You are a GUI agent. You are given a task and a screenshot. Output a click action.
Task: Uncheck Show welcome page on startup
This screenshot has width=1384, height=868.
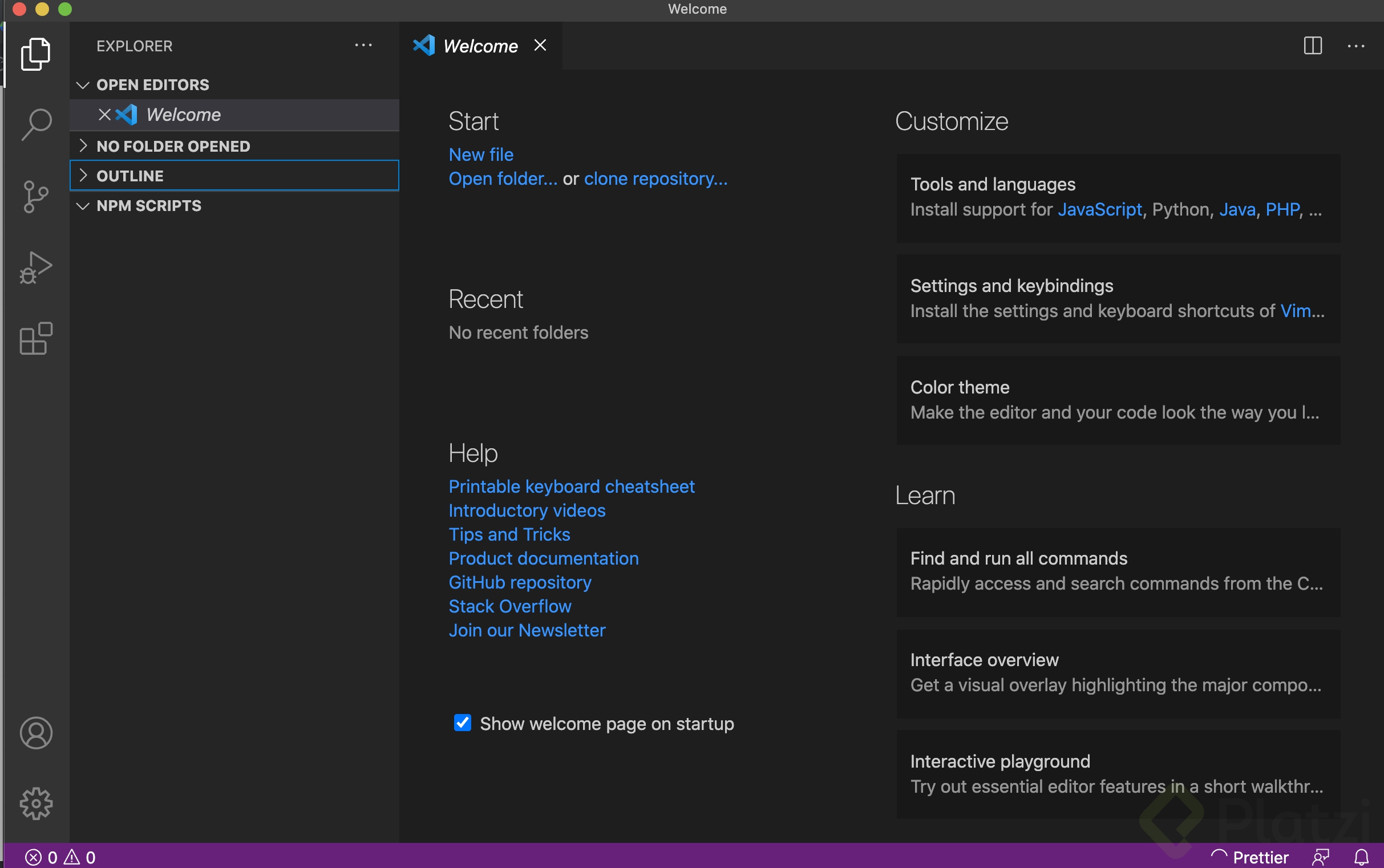coord(462,723)
